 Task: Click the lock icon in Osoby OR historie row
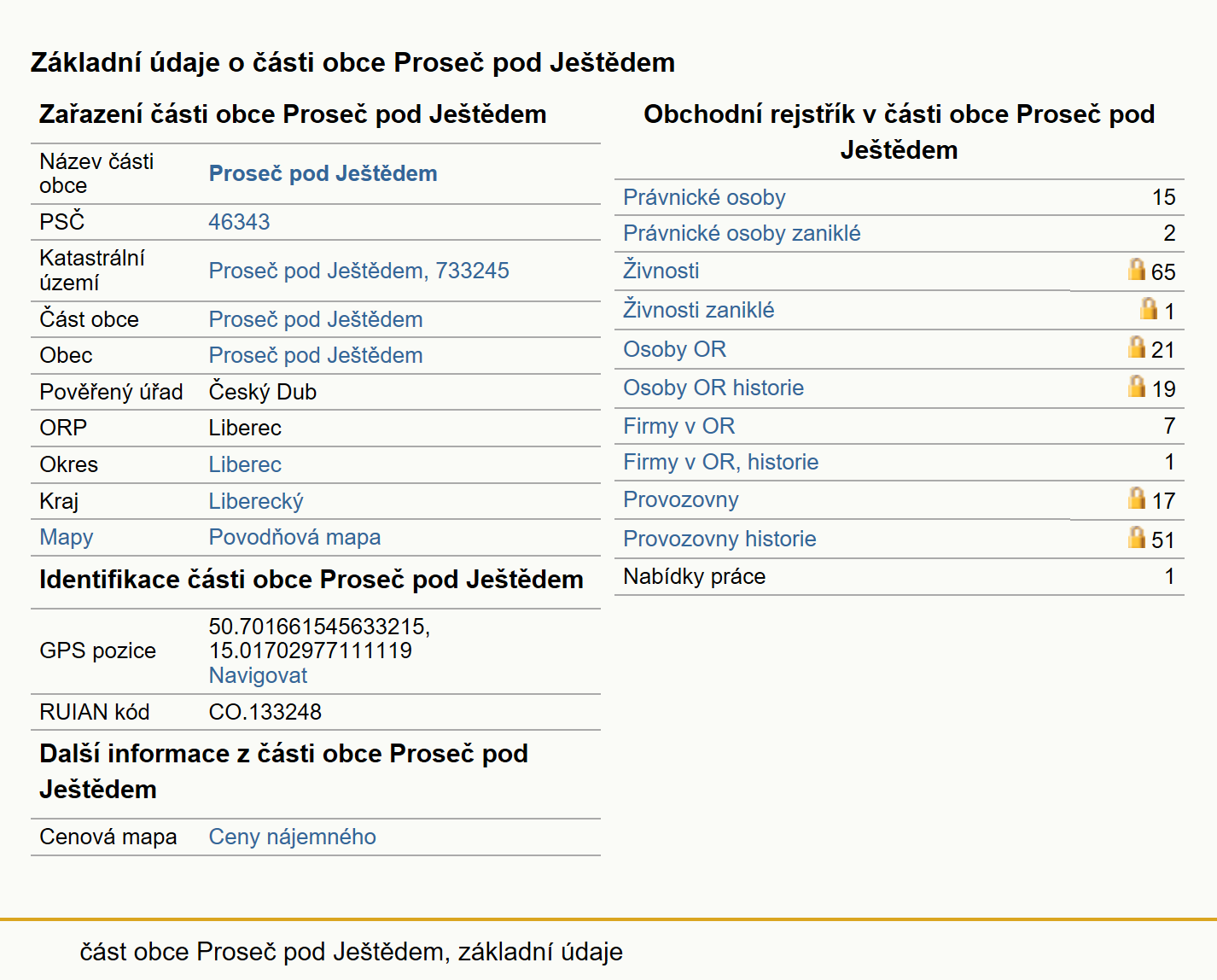[1136, 386]
